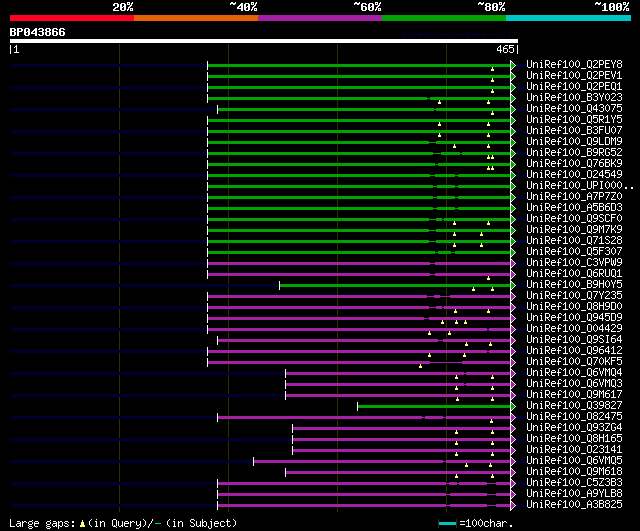This screenshot has width=640, height=531.
Task: Click the UniRef100_Q8H165 label
Action: [x=574, y=439]
